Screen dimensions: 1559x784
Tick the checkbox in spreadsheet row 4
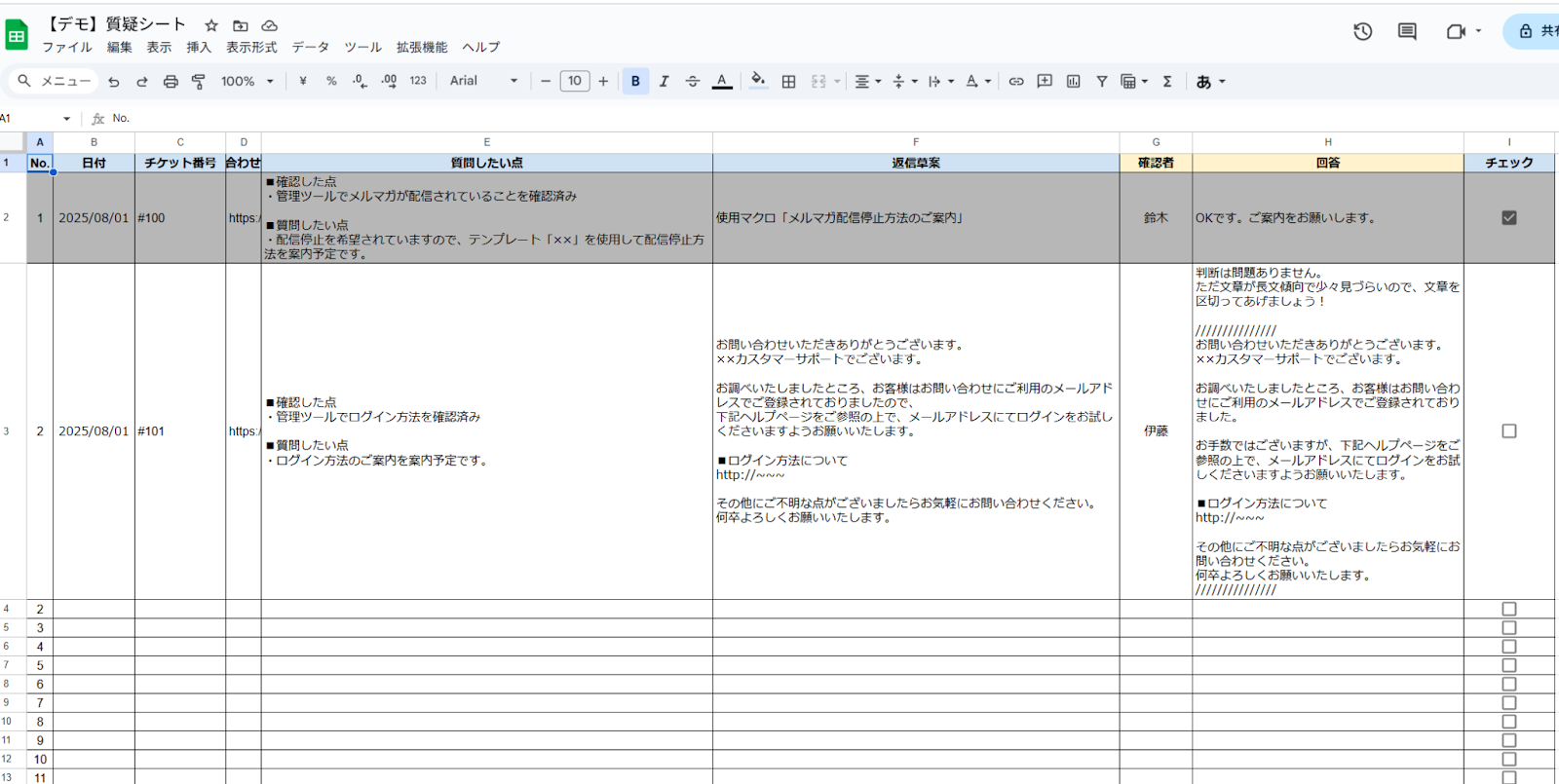(x=1509, y=609)
